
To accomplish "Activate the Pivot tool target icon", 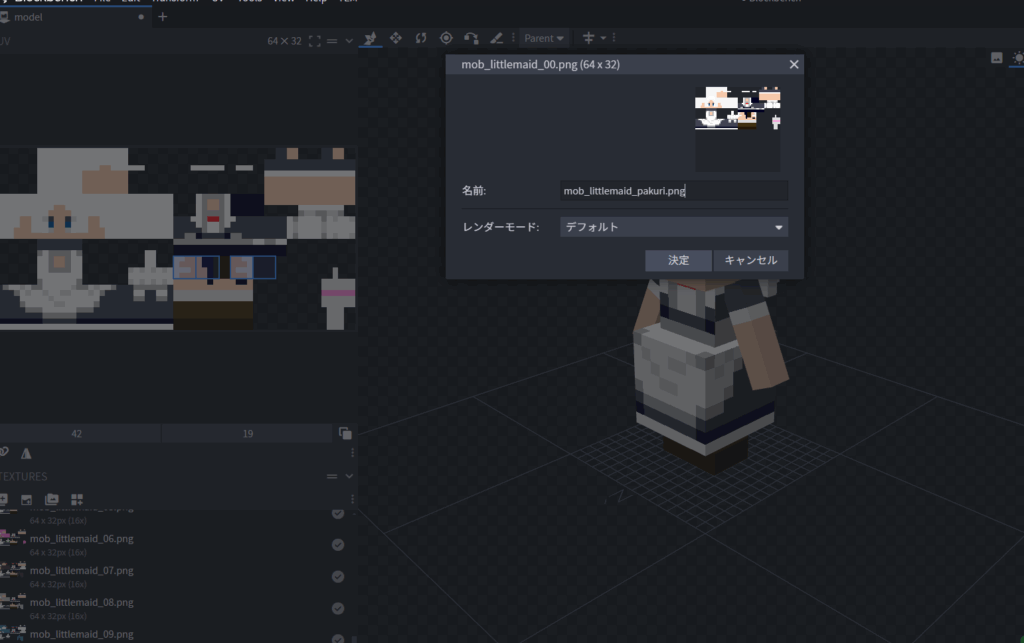I will (446, 38).
